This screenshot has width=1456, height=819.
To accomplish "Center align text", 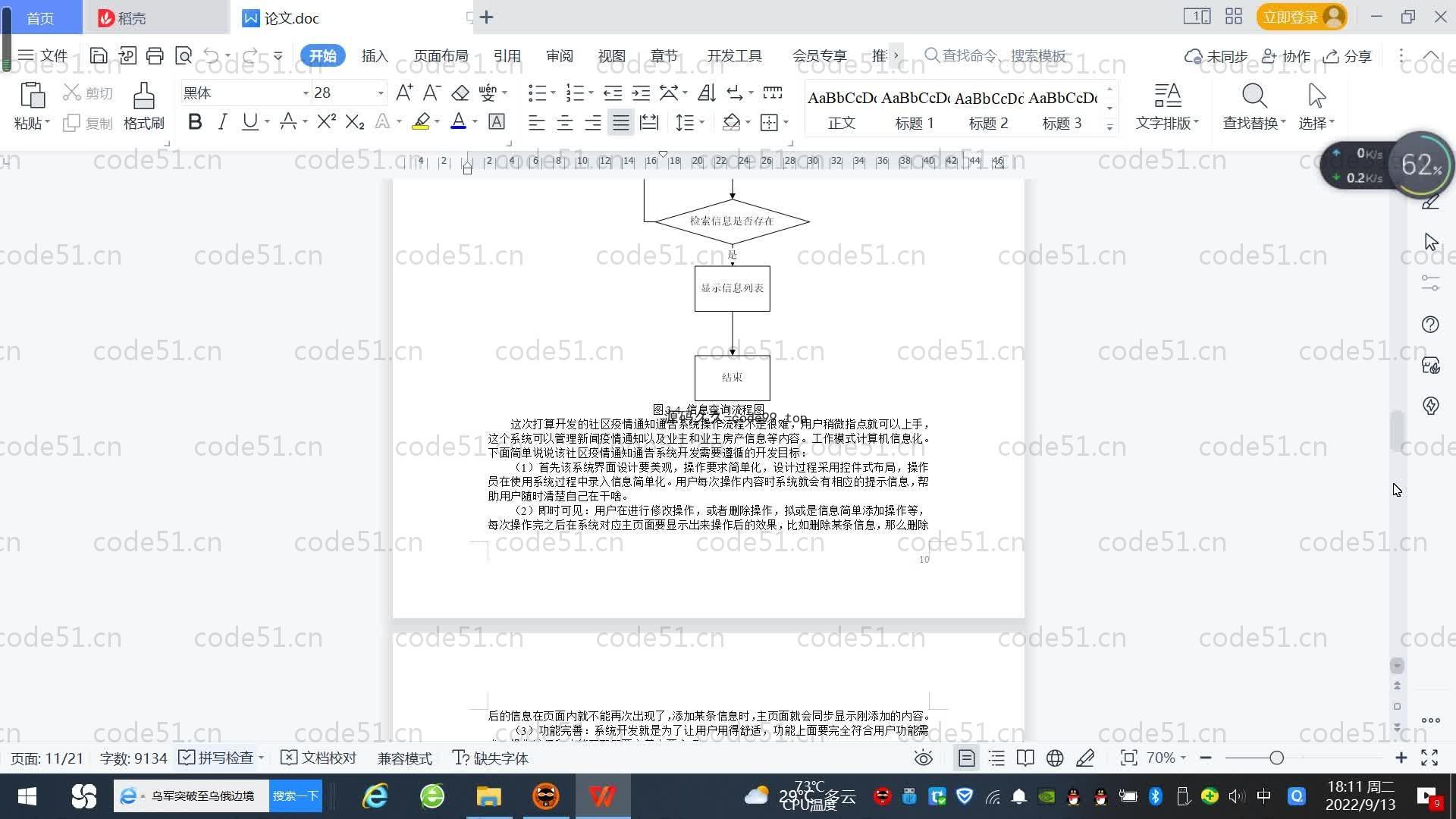I will (x=564, y=122).
